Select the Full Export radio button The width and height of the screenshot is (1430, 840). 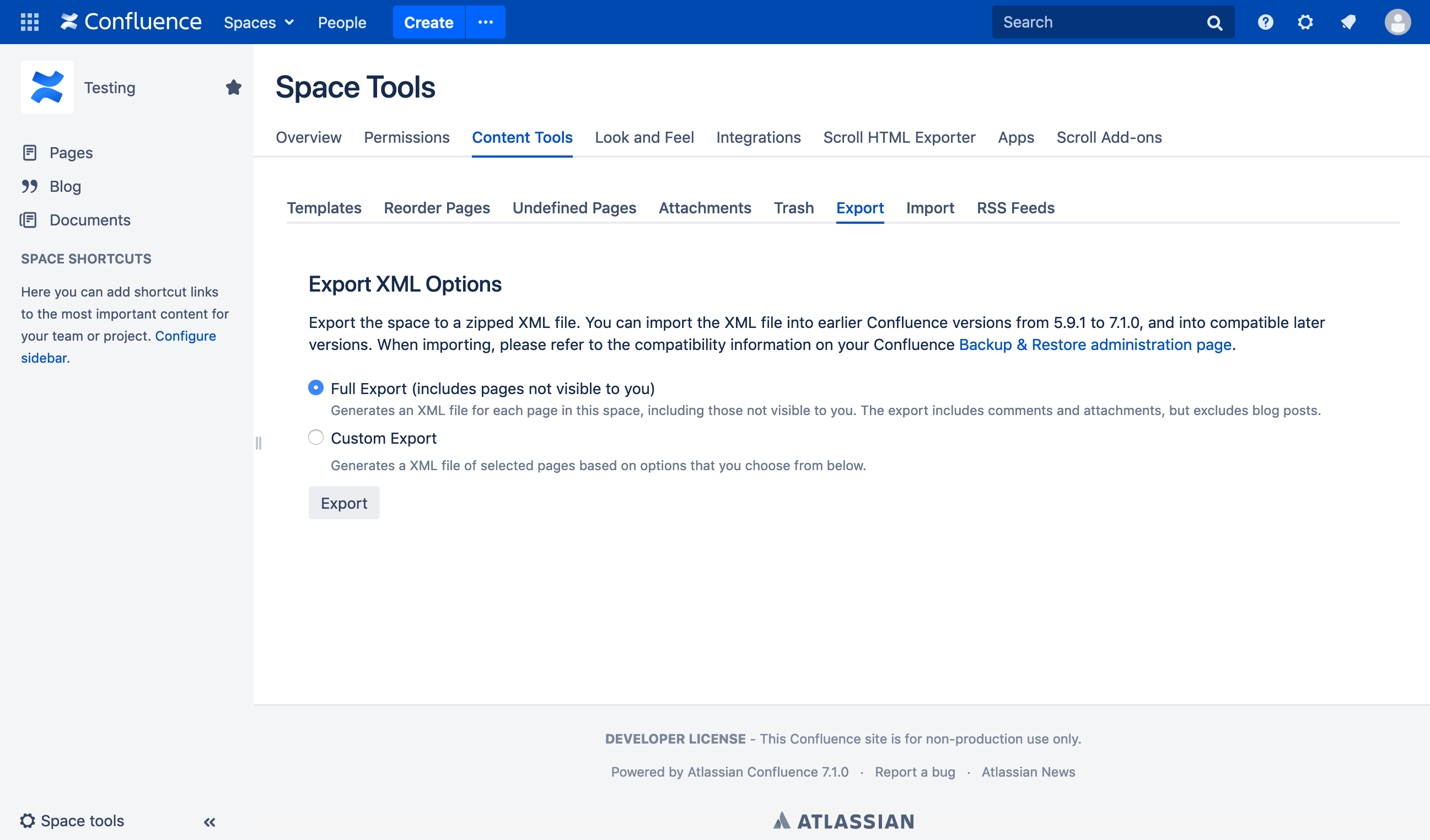click(x=315, y=388)
